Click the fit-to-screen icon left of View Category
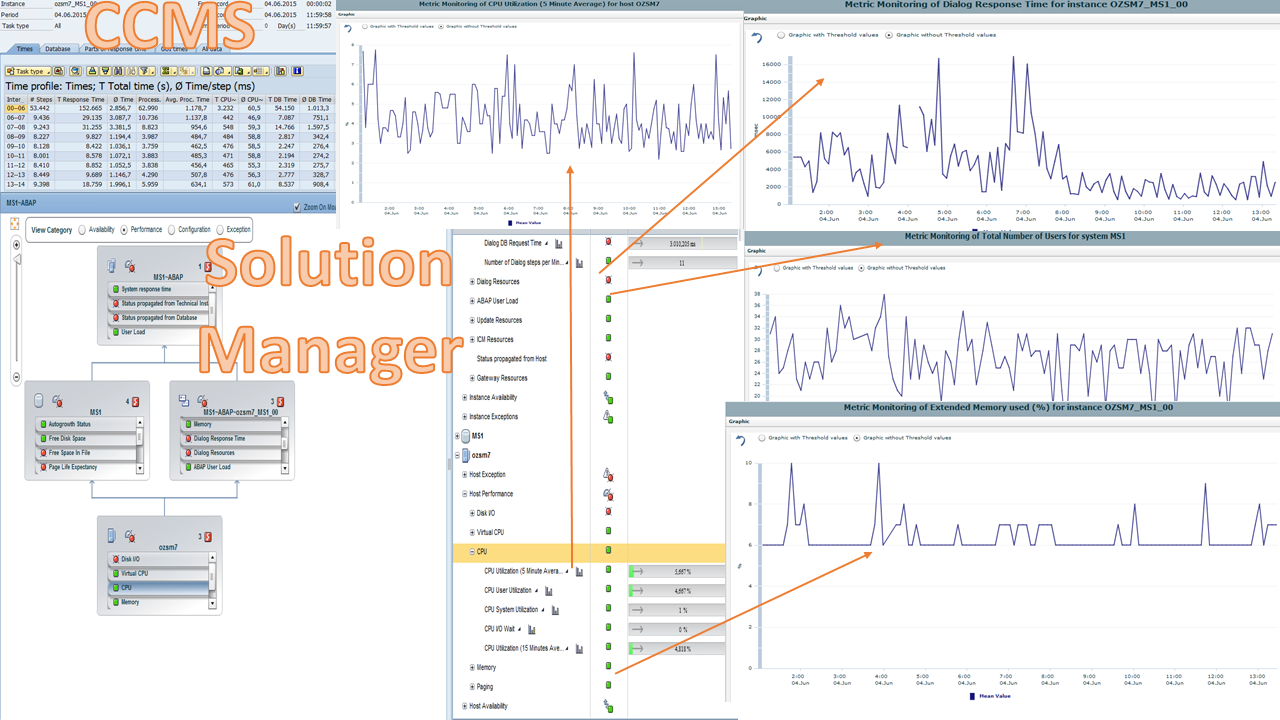This screenshot has height=720, width=1280. (15, 225)
